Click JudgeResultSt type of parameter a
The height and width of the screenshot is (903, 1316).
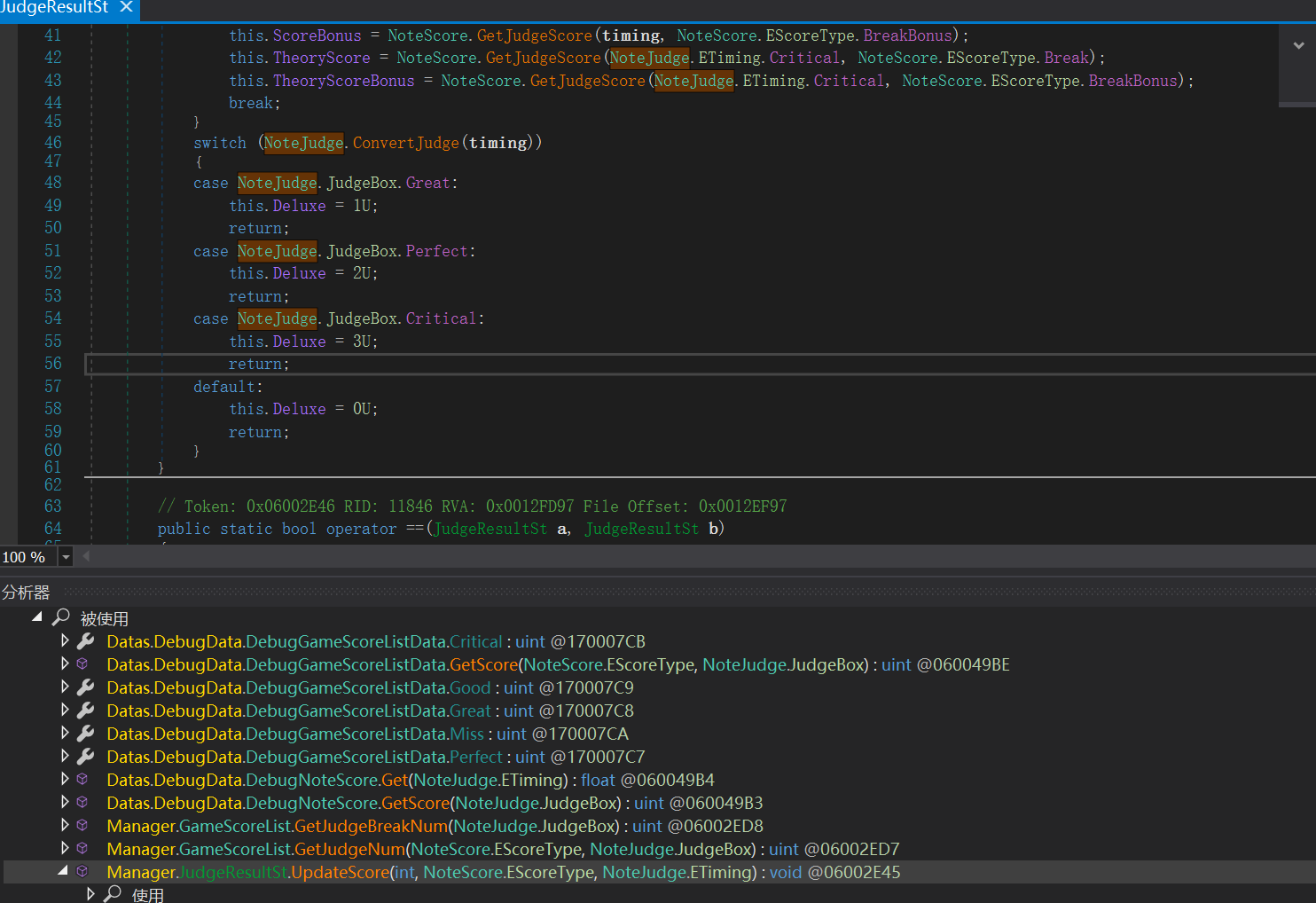[490, 529]
